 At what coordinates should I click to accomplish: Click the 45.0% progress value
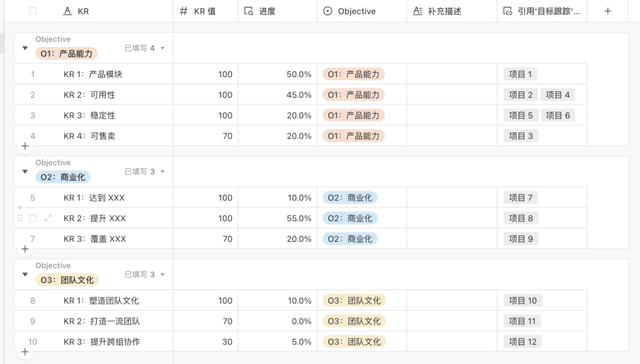click(x=299, y=95)
